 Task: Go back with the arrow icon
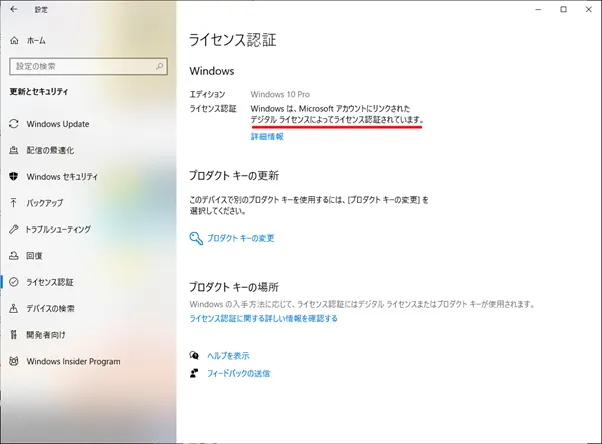[14, 9]
